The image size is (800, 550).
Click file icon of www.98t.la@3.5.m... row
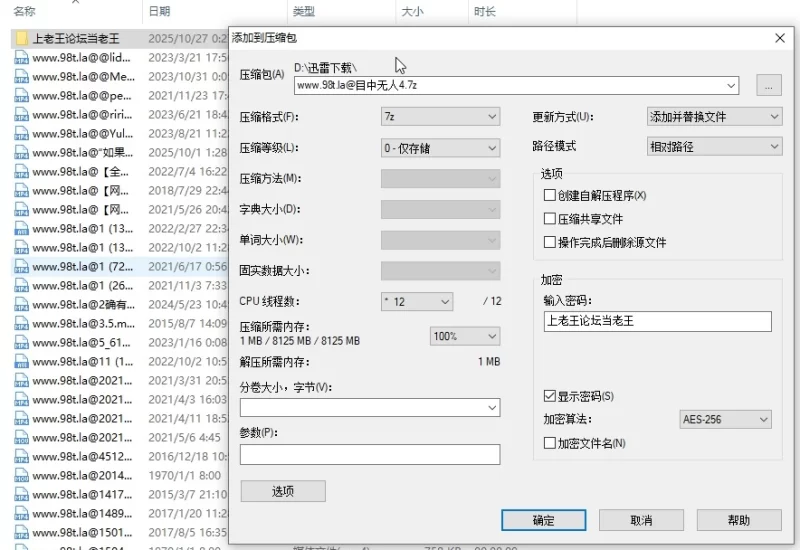pos(21,323)
